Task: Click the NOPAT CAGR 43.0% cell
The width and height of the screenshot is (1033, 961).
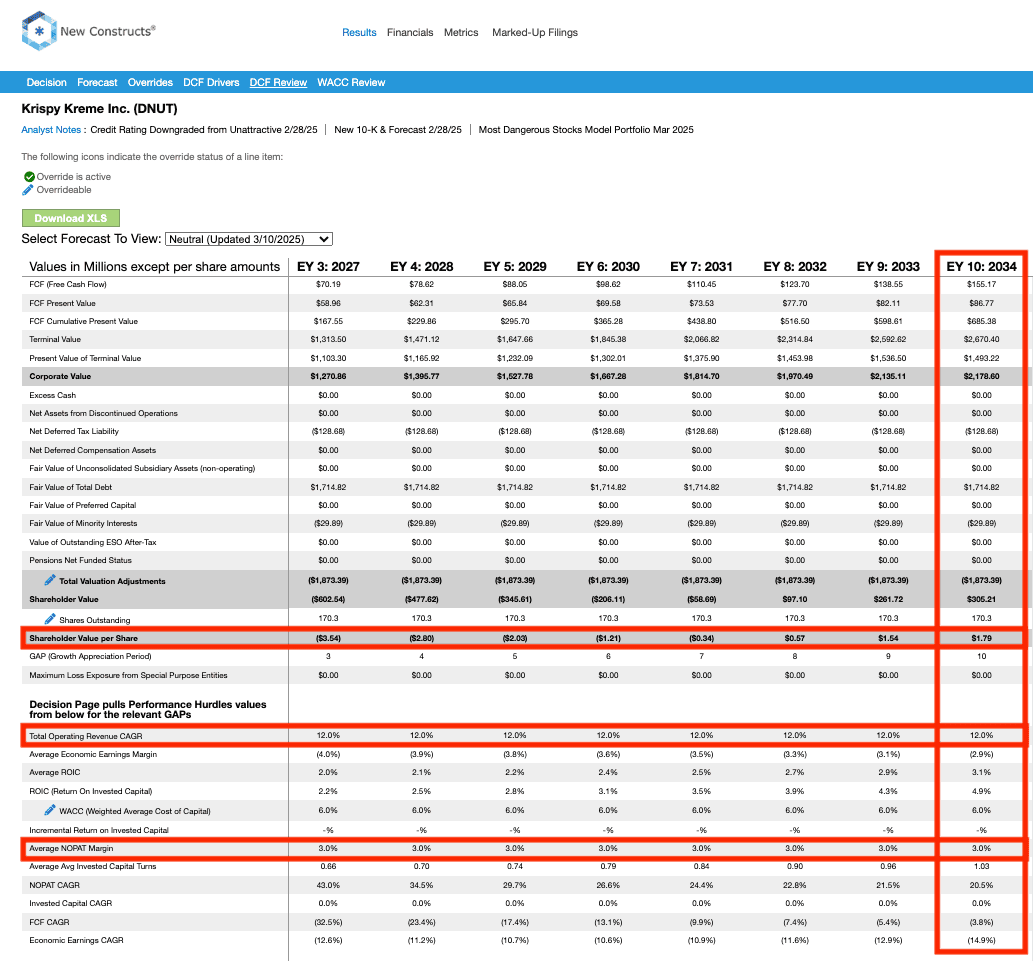Action: pos(328,885)
